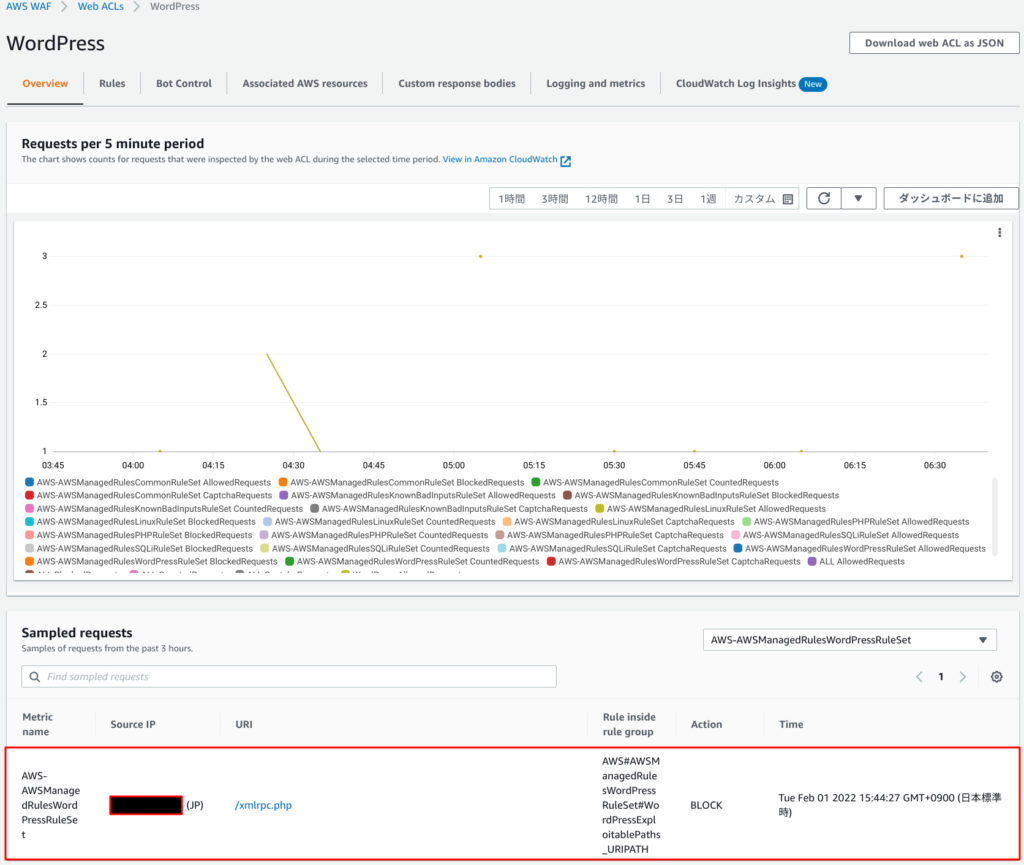The height and width of the screenshot is (865, 1024).
Task: Click the Find sampled requests search field
Action: pos(289,677)
